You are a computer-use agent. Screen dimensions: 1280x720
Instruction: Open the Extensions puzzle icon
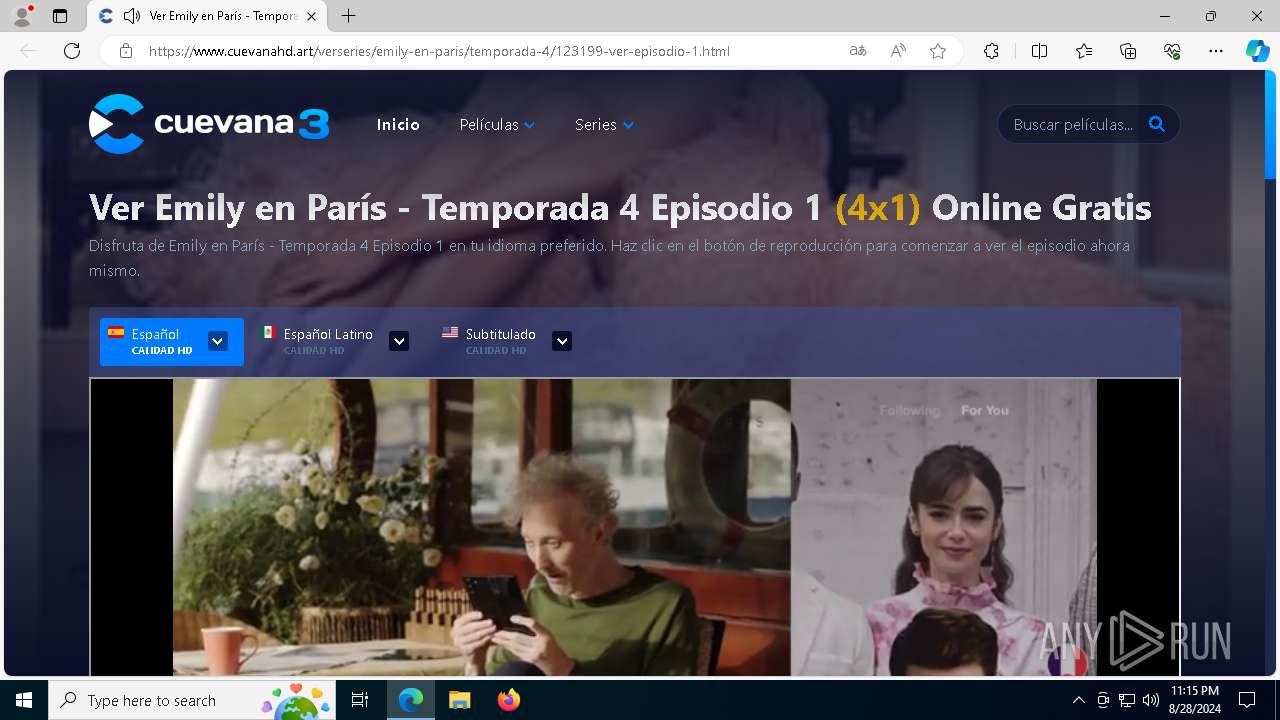tap(991, 51)
